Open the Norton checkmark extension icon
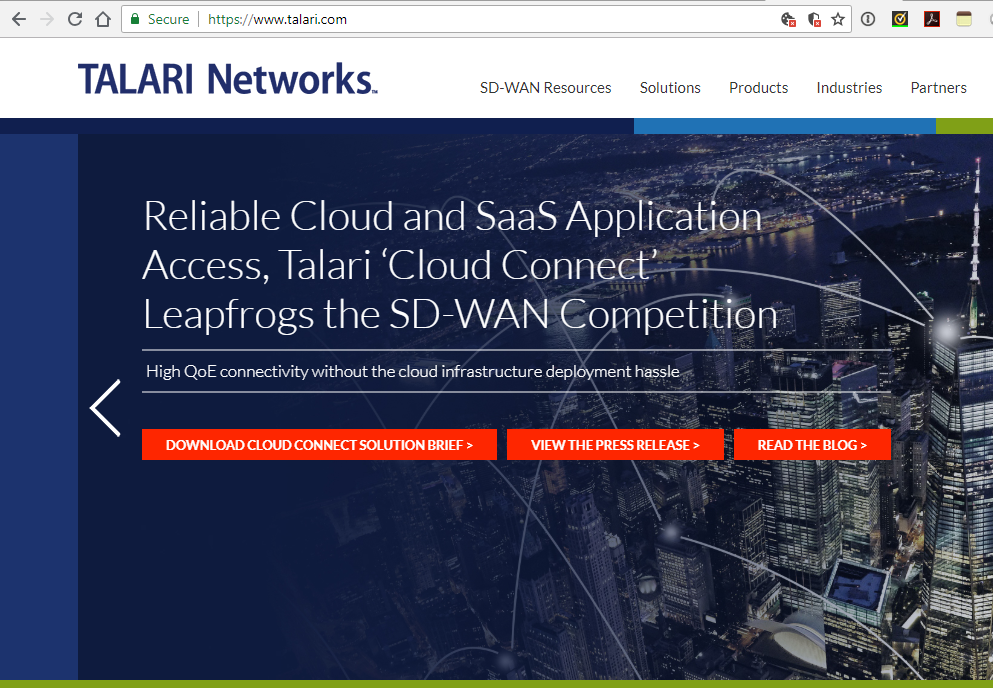993x688 pixels. [899, 19]
